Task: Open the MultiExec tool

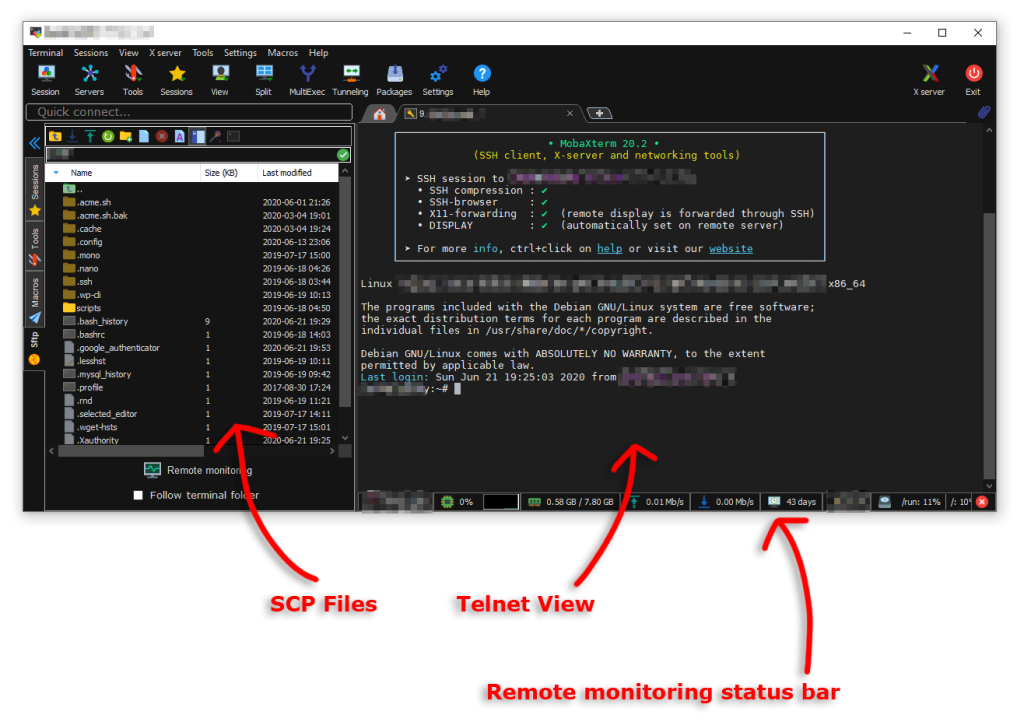Action: pos(307,80)
